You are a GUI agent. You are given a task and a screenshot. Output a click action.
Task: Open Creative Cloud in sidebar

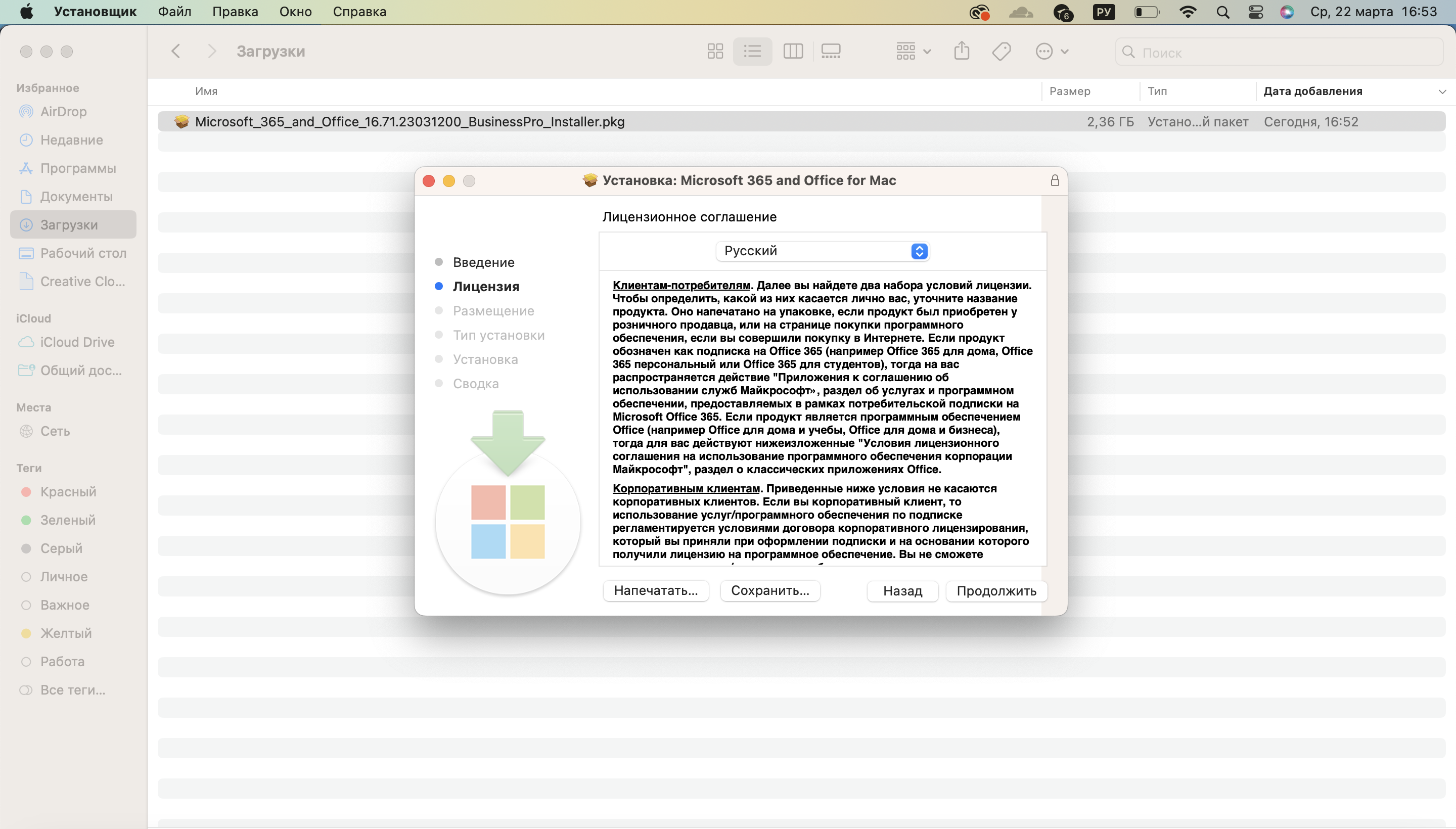point(82,281)
